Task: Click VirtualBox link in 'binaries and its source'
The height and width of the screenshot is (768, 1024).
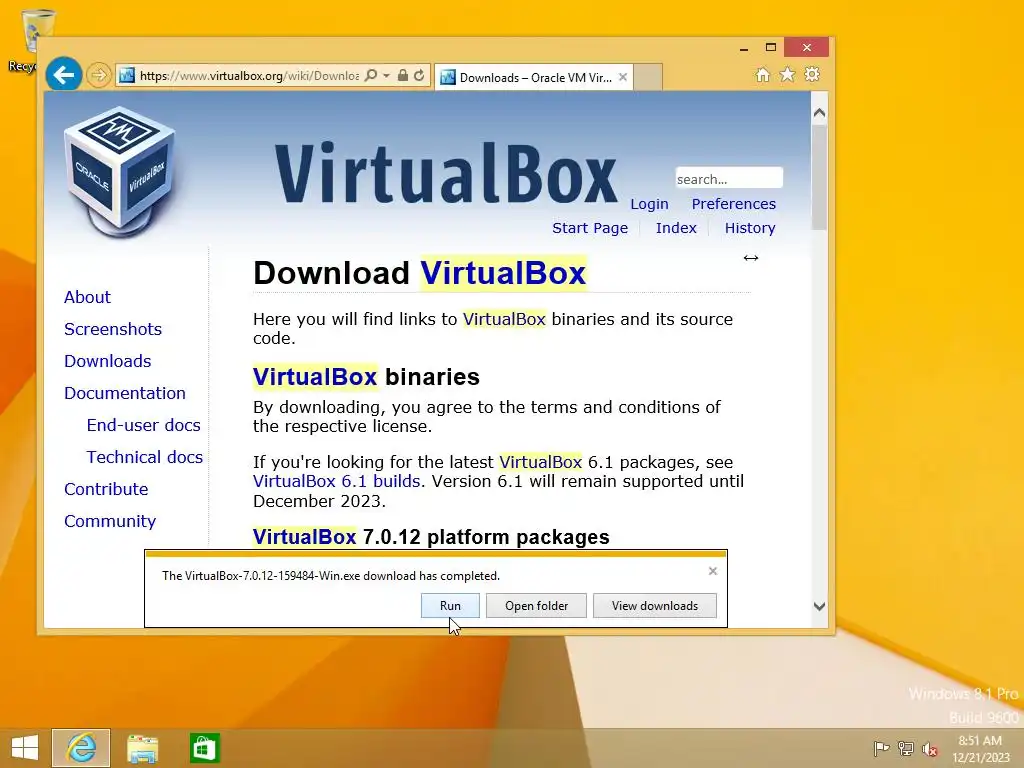Action: tap(504, 319)
